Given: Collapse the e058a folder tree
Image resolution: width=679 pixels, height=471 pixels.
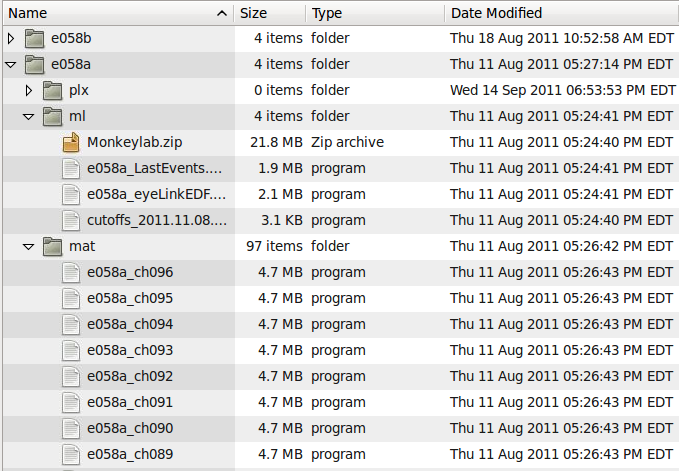Looking at the screenshot, I should click(11, 64).
